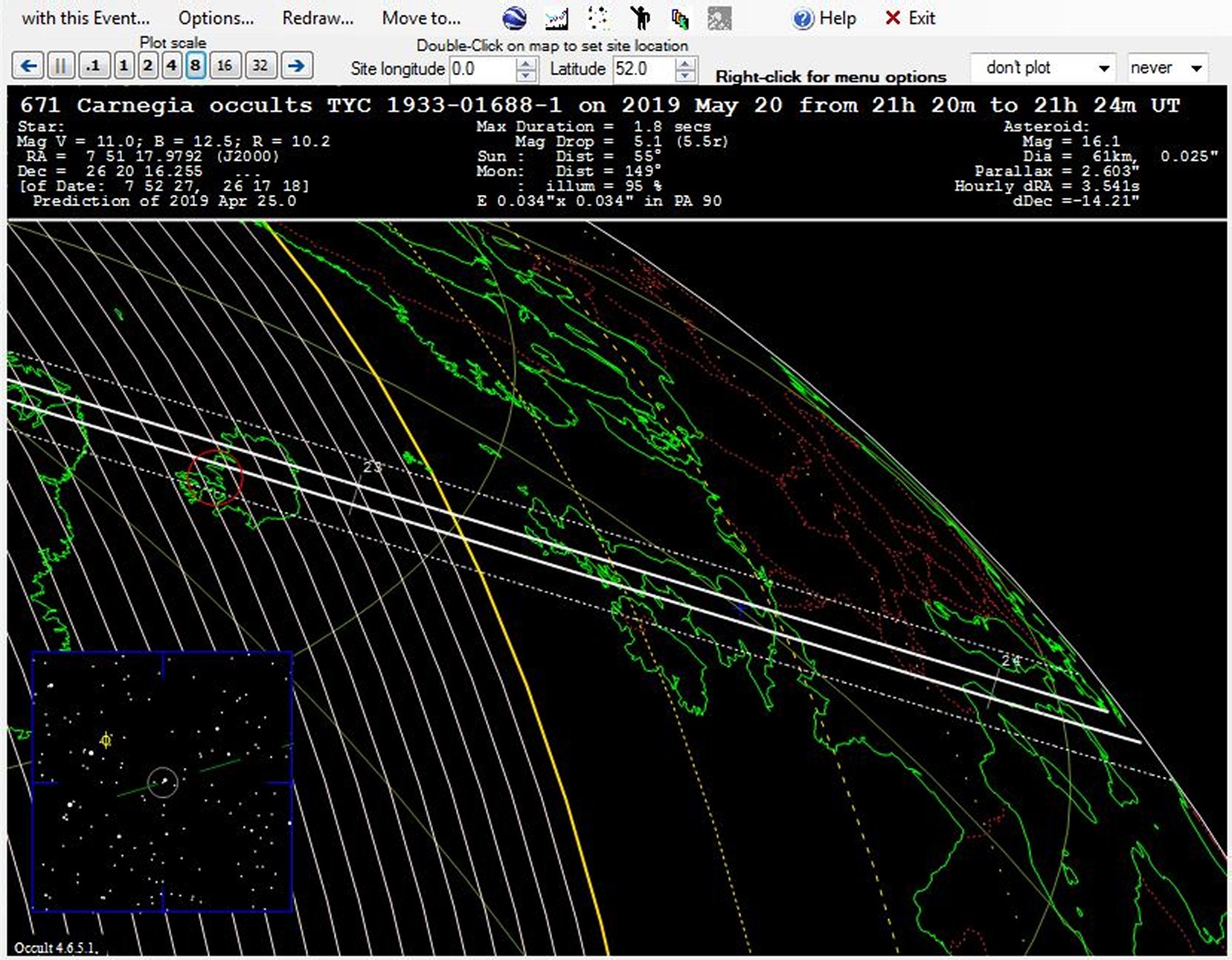Click the black human figure icon
The height and width of the screenshot is (960, 1232).
(x=639, y=18)
